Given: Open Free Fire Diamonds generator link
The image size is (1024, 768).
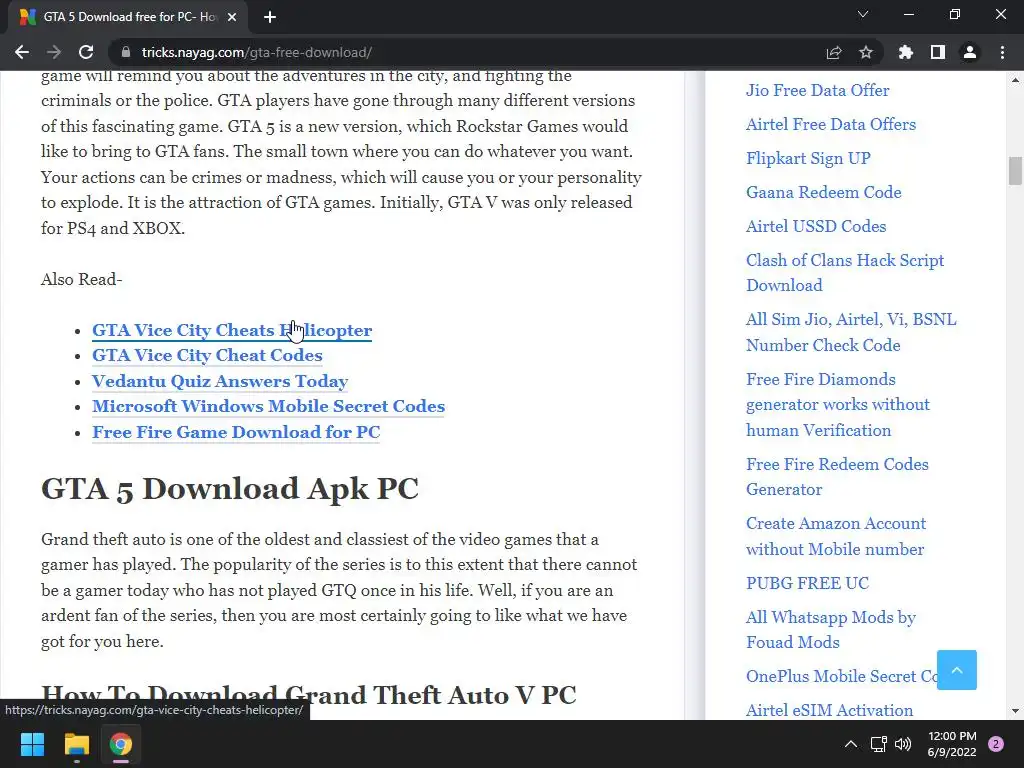Looking at the screenshot, I should 838,404.
